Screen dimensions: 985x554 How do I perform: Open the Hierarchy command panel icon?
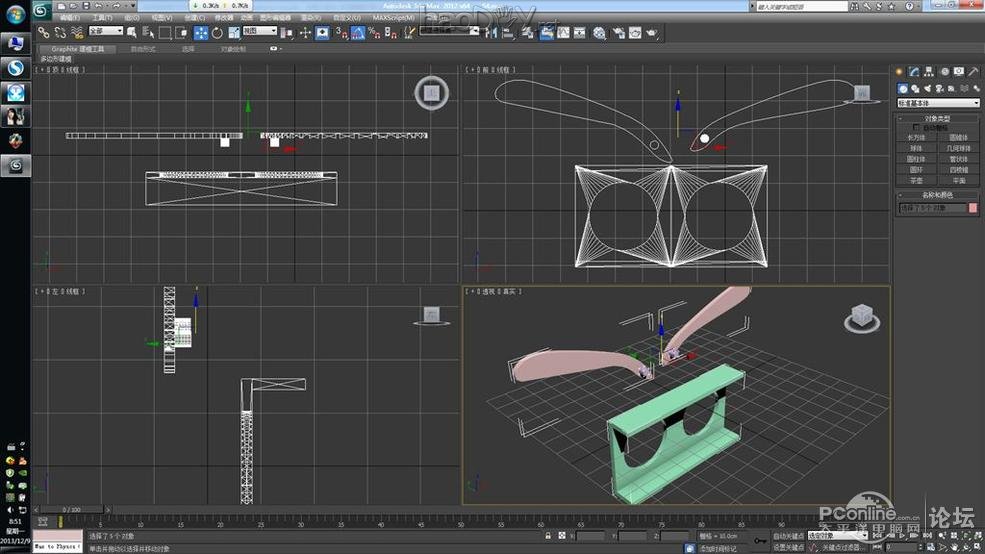coord(929,72)
